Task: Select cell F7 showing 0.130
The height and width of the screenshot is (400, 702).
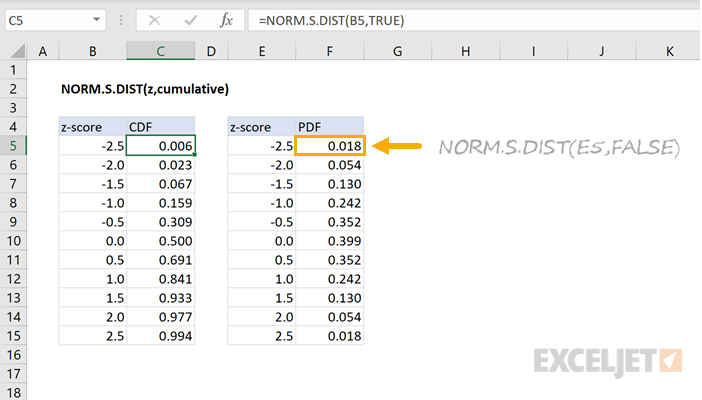Action: point(330,184)
